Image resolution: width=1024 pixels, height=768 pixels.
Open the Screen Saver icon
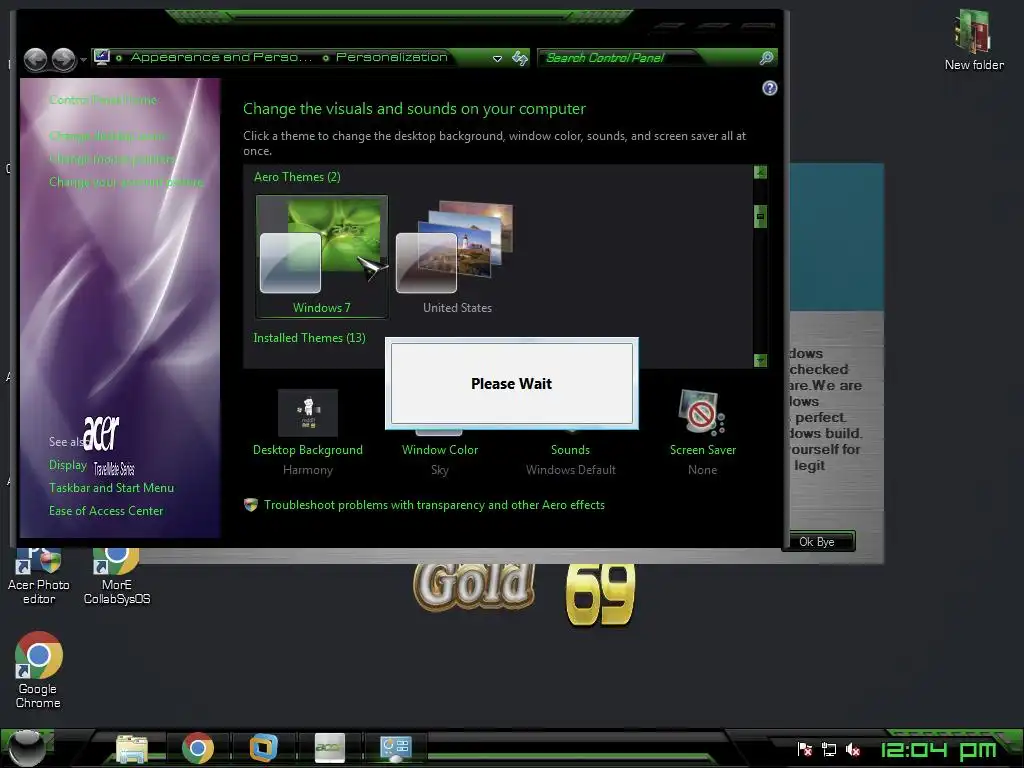pos(701,413)
